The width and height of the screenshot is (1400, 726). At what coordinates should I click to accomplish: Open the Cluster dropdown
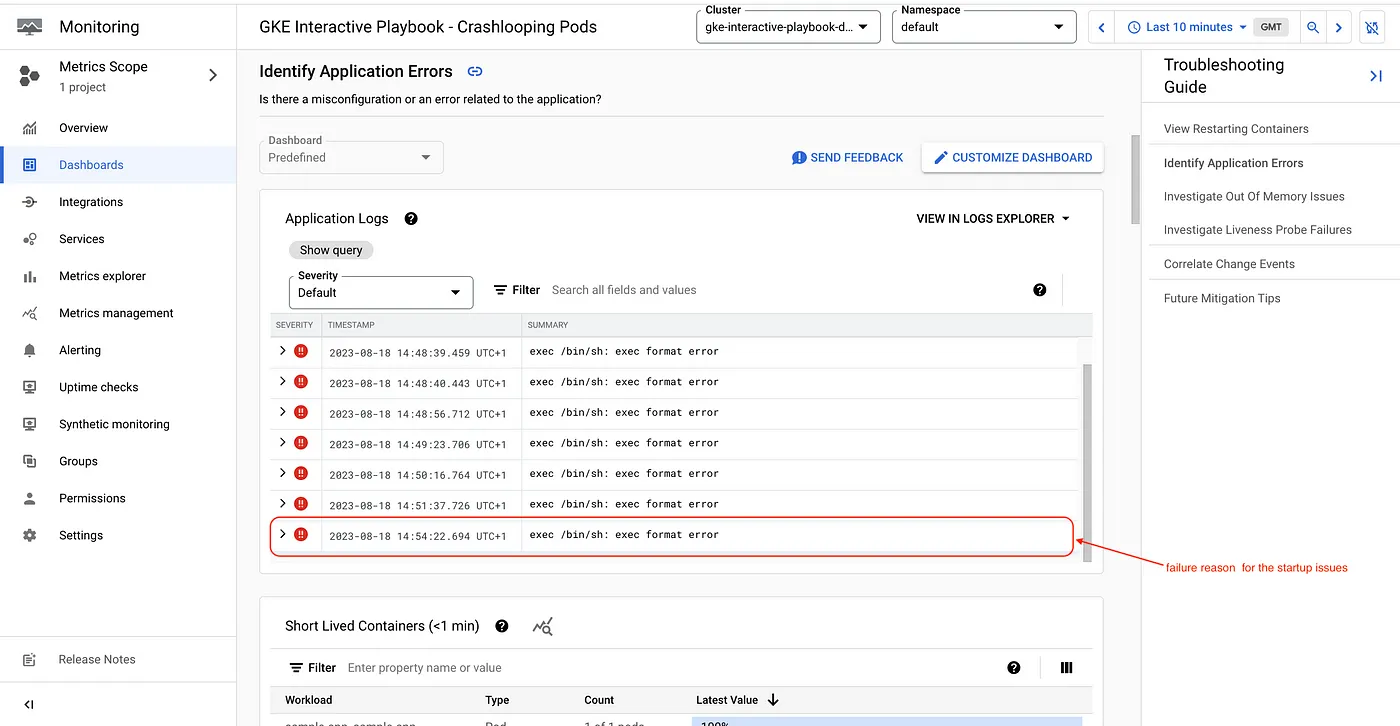point(788,27)
